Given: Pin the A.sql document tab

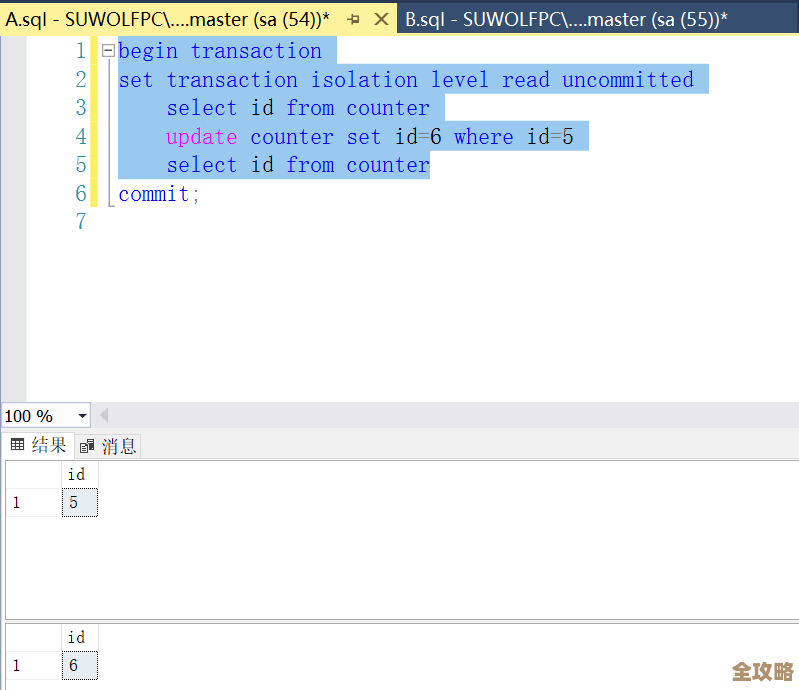Looking at the screenshot, I should pyautogui.click(x=353, y=19).
